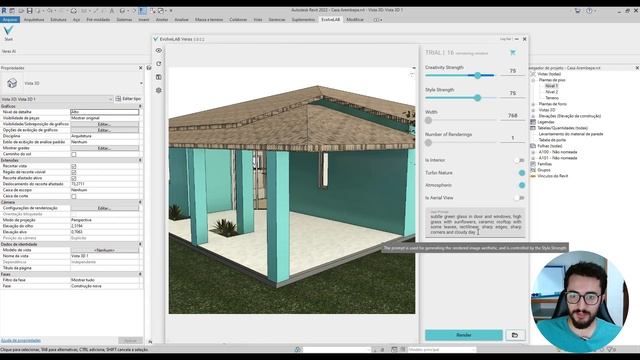
Task: Collapse the Dados de identidade section
Action: coord(140,244)
